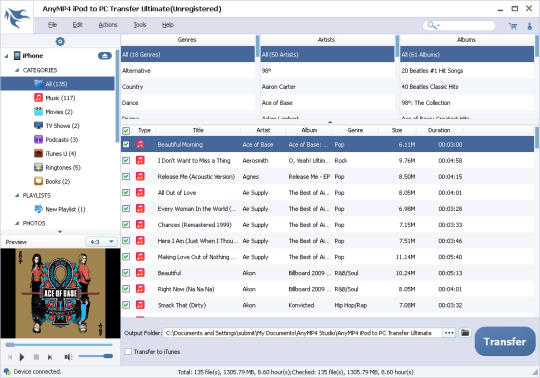Click the output folder path field

[x=302, y=333]
